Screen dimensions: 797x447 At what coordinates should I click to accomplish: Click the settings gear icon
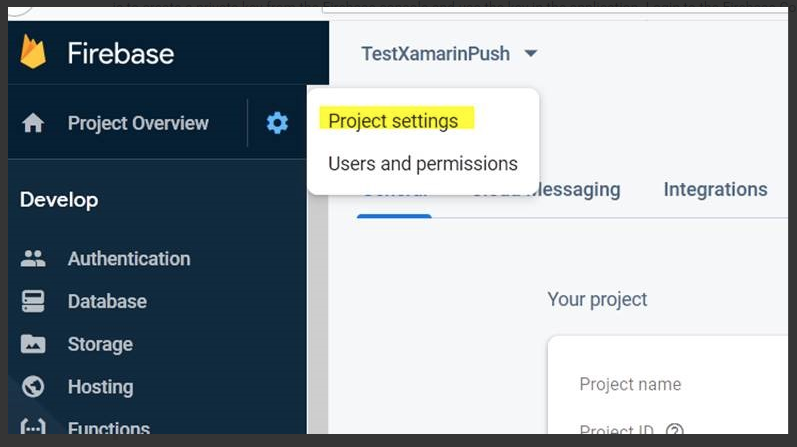pyautogui.click(x=277, y=123)
